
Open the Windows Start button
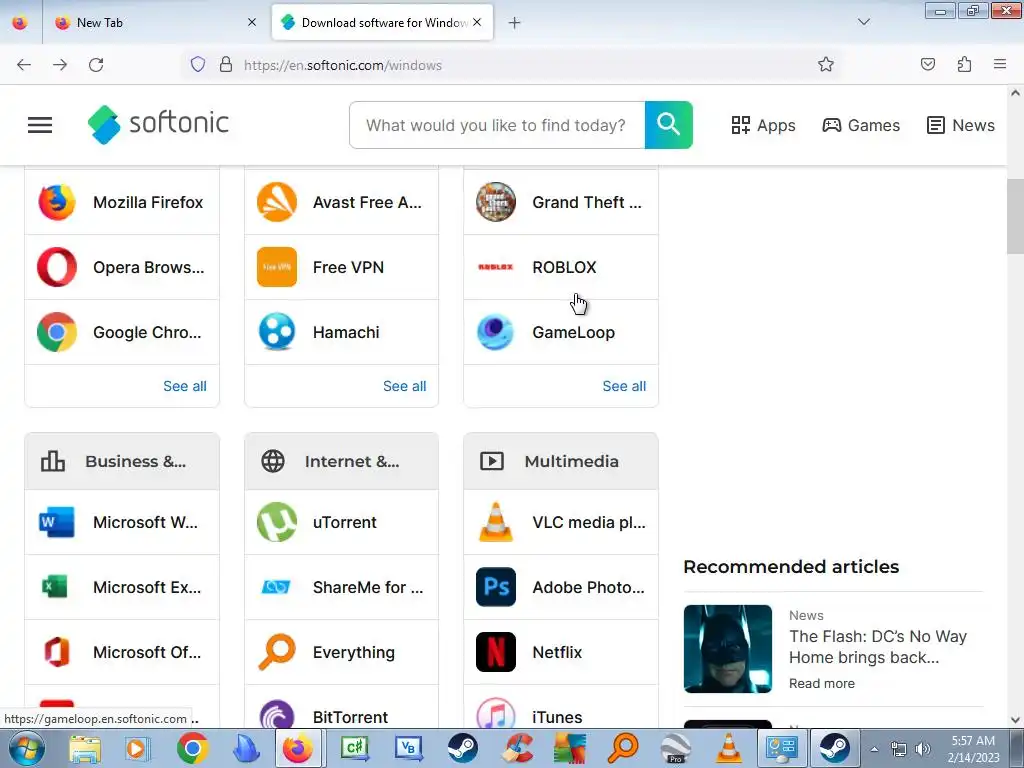pos(26,748)
